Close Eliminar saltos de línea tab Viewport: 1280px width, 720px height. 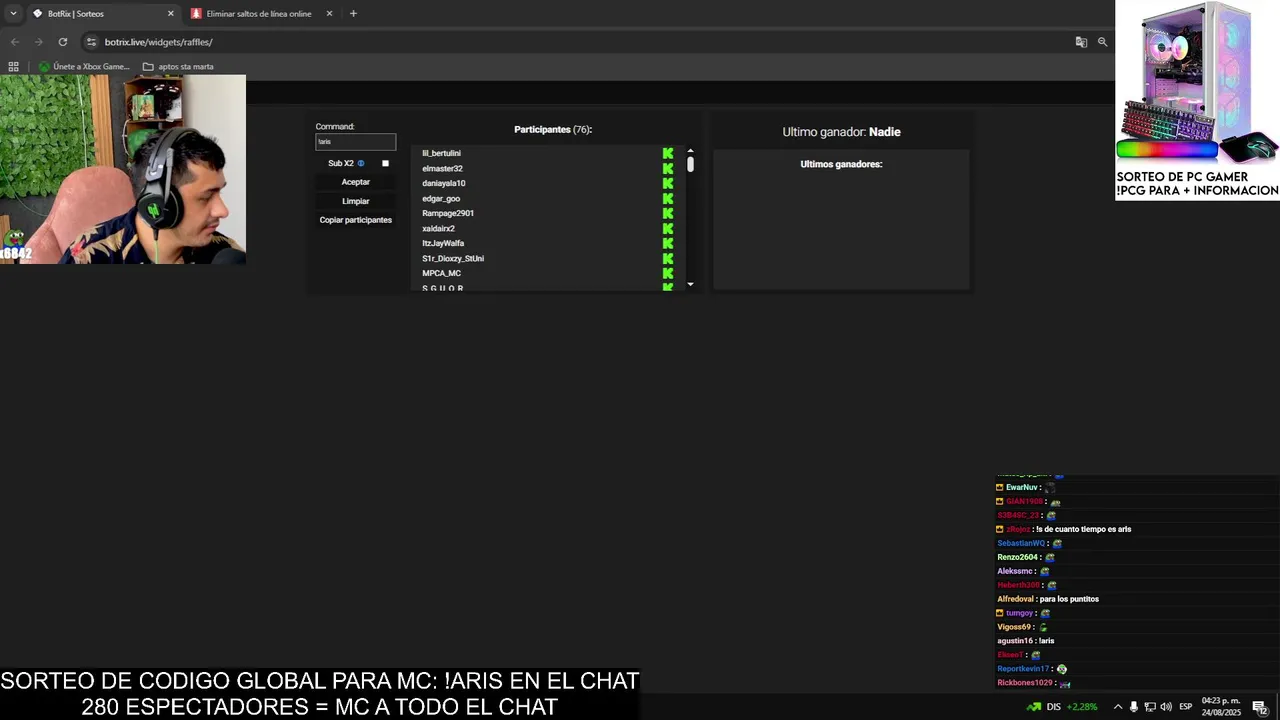coord(329,13)
